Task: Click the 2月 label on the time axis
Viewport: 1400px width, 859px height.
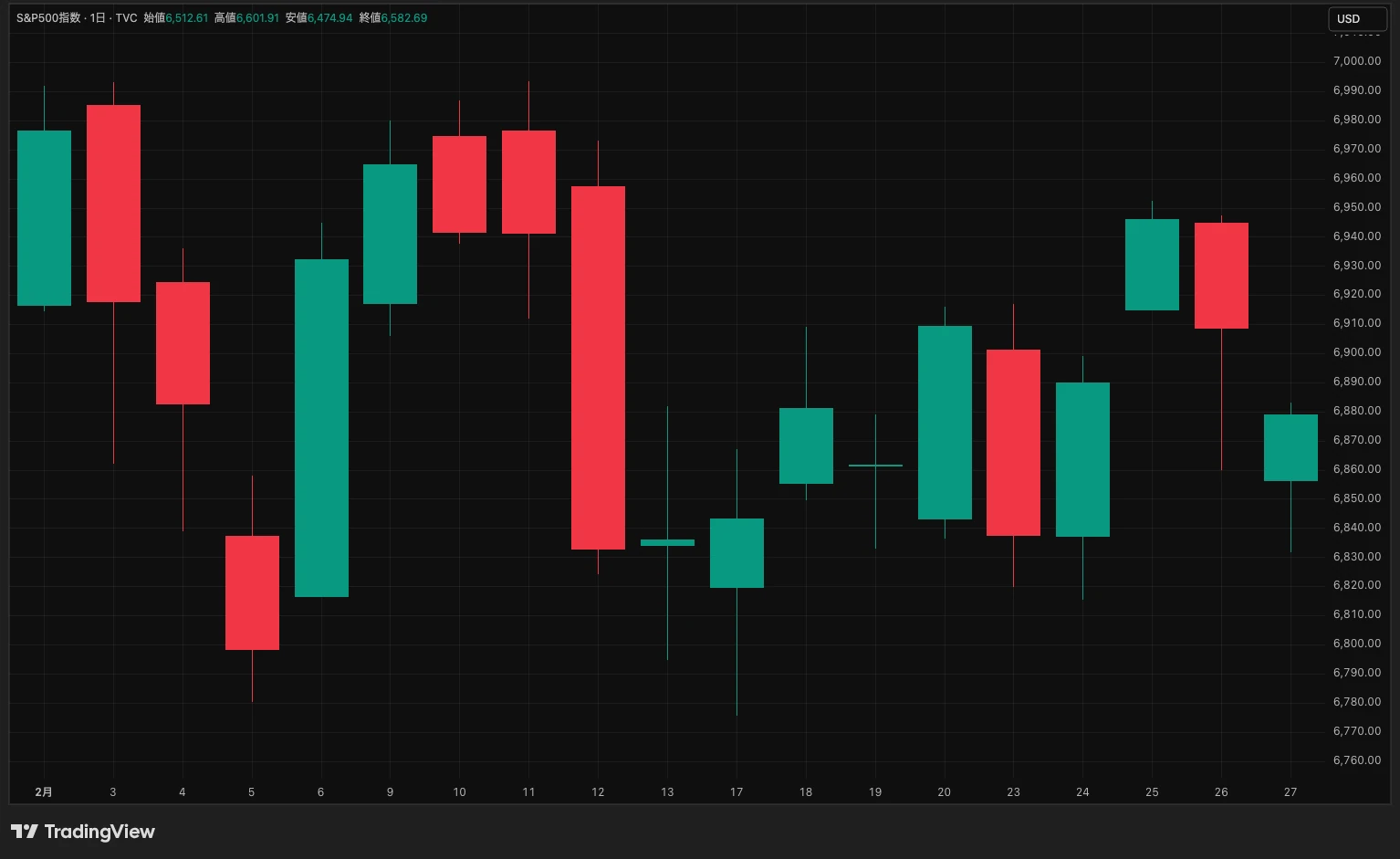Action: point(44,791)
